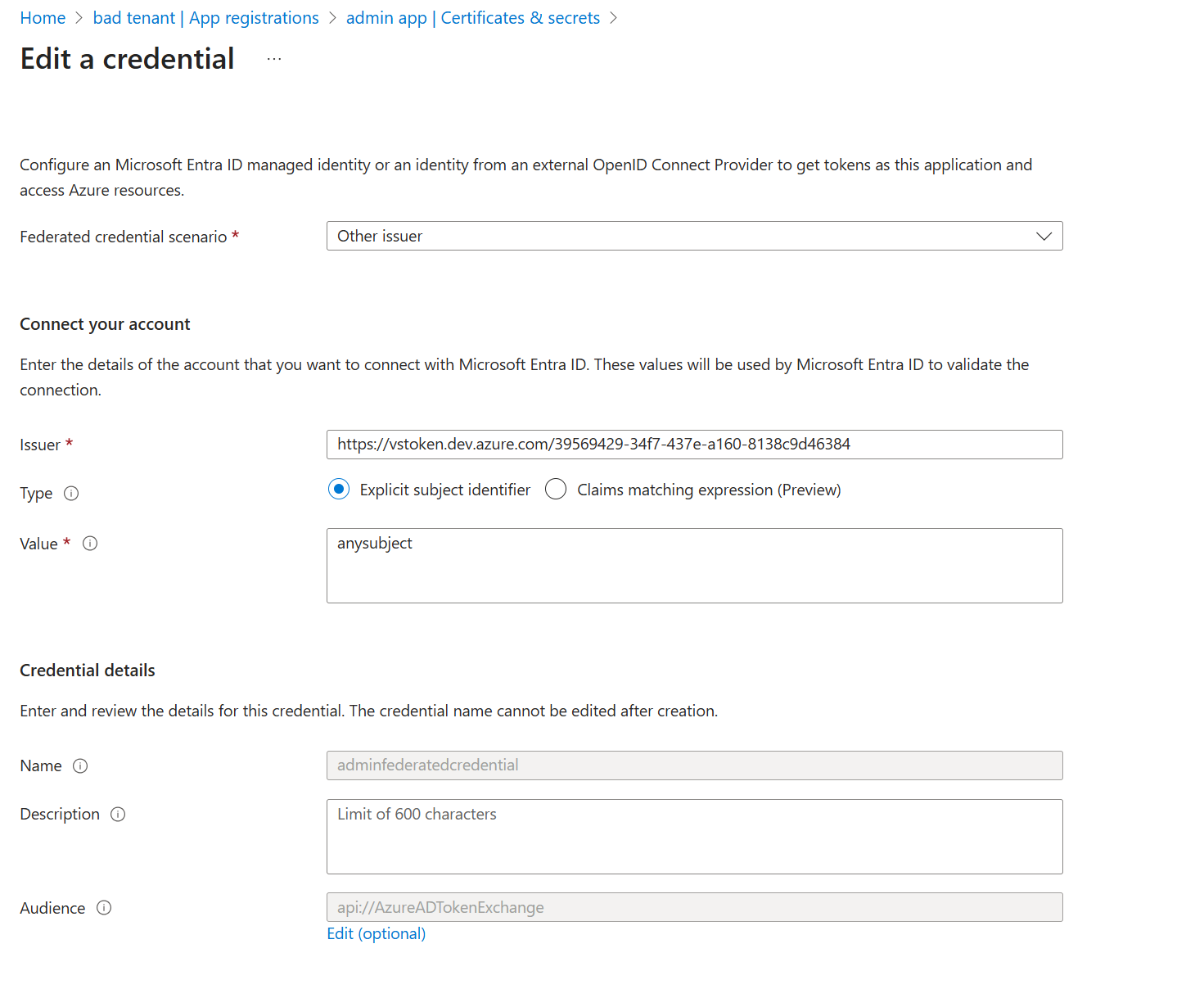The image size is (1204, 1007).
Task: Click the disabled Name field adminfederatedcredential
Action: [694, 765]
